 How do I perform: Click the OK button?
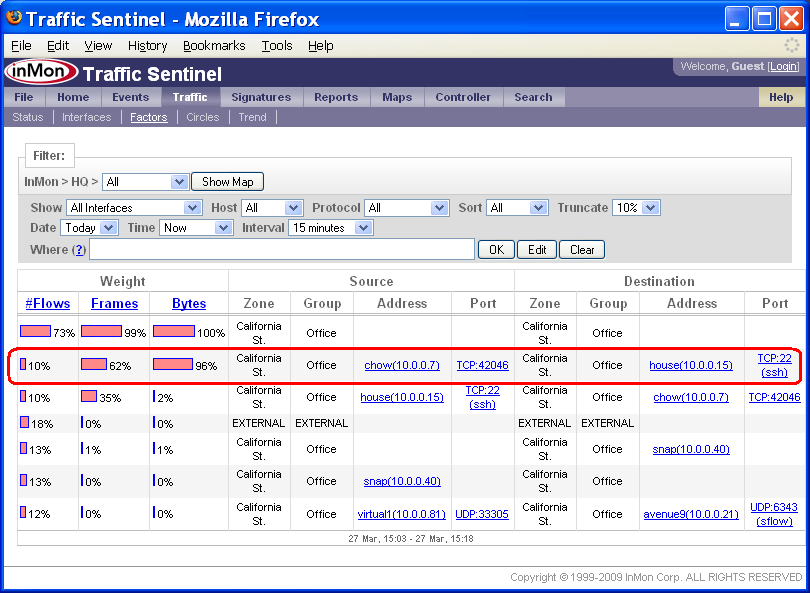[496, 250]
